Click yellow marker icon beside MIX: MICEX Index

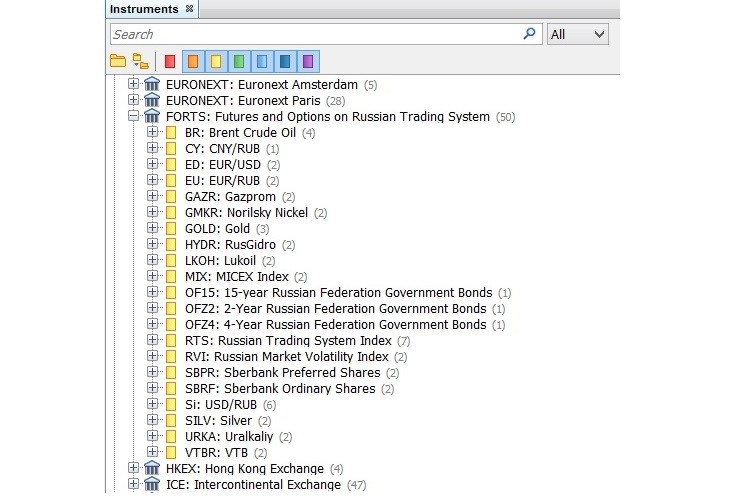click(171, 276)
